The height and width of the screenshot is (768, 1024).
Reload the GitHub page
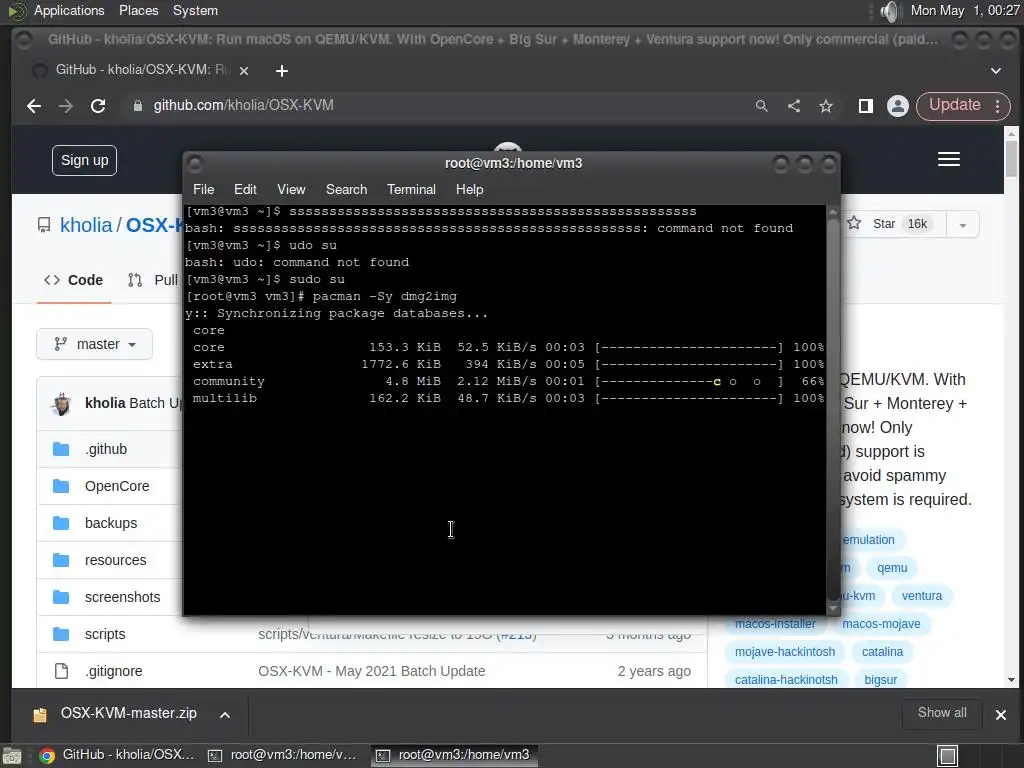[98, 106]
